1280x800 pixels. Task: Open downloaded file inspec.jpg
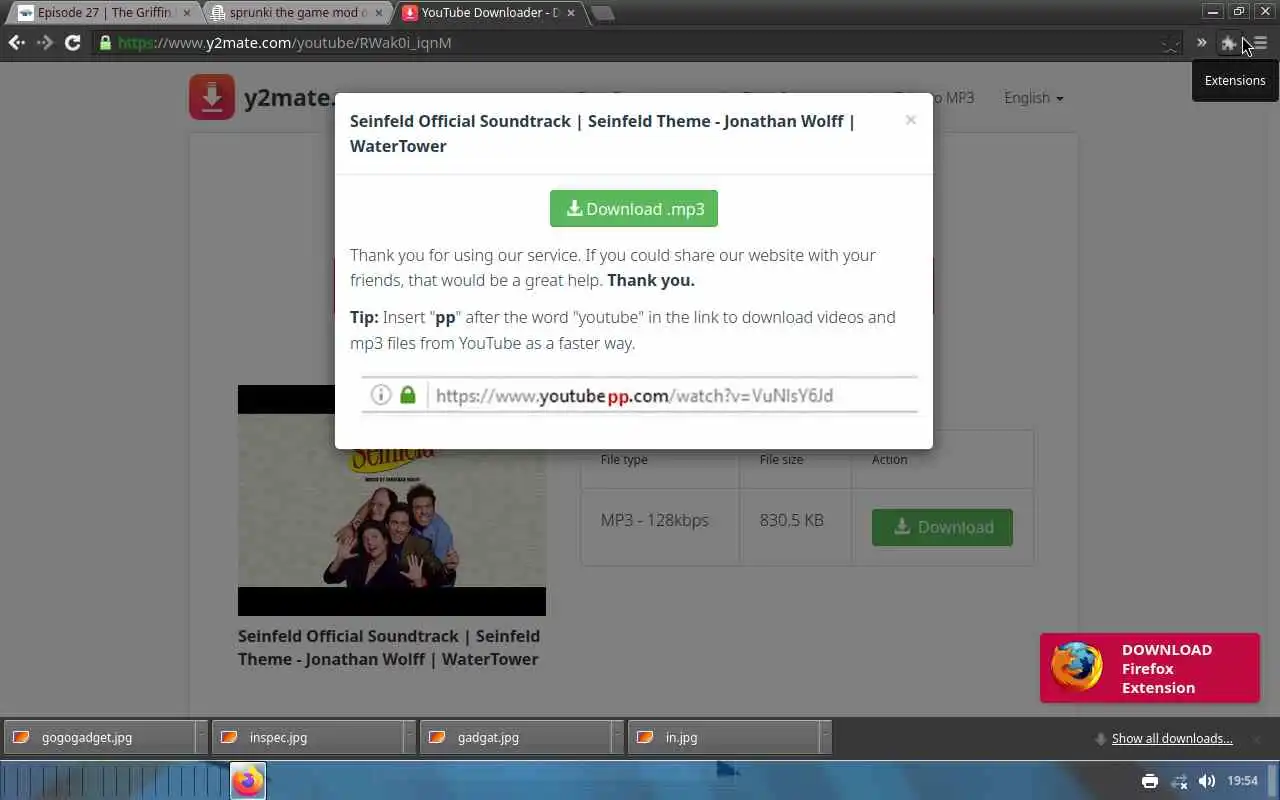tap(306, 737)
